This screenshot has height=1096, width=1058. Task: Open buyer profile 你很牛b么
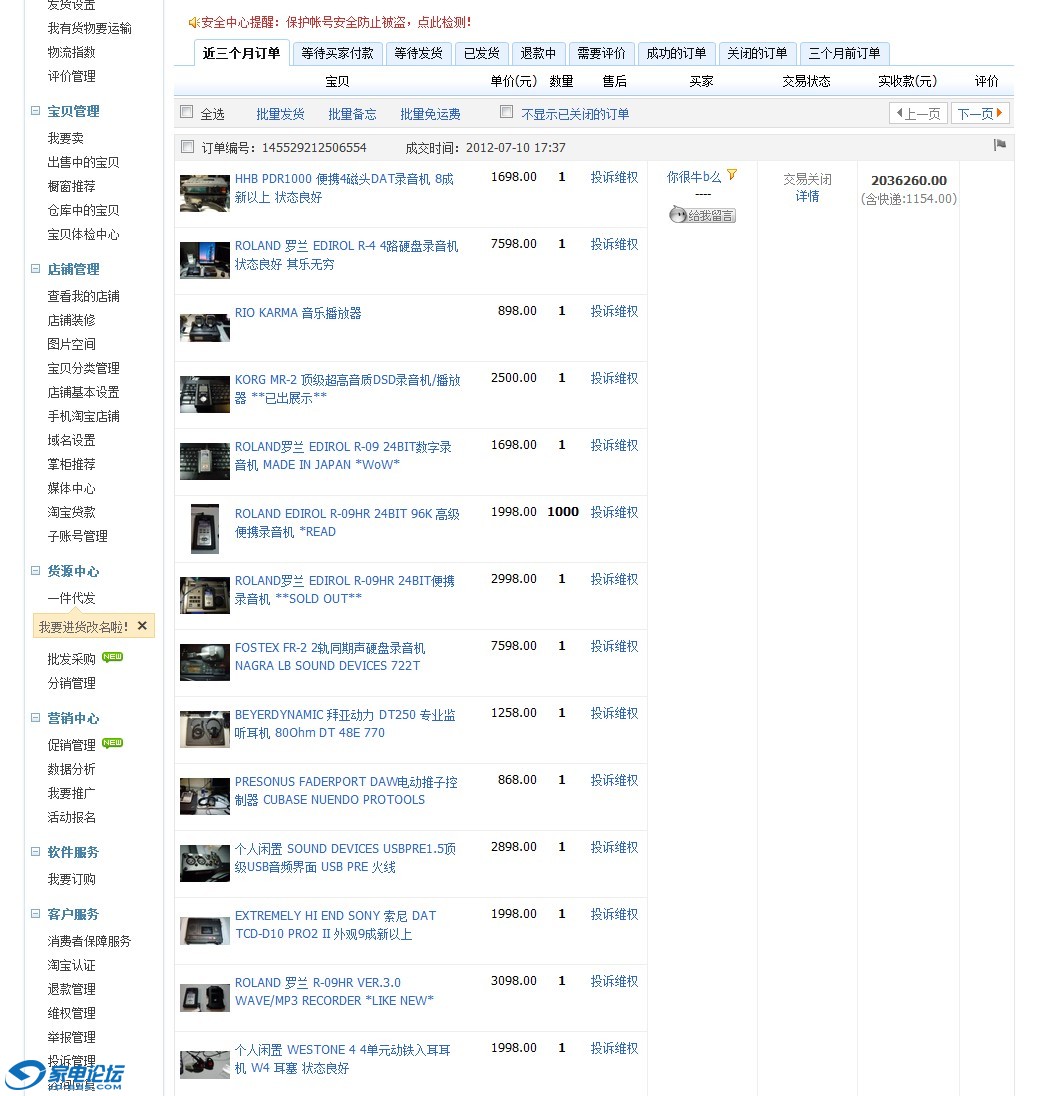pos(693,177)
